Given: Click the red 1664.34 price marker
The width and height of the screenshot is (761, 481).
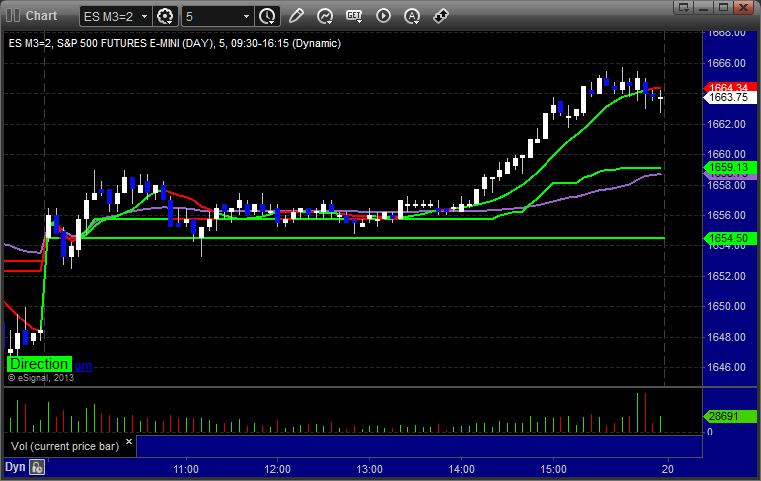Looking at the screenshot, I should (728, 88).
